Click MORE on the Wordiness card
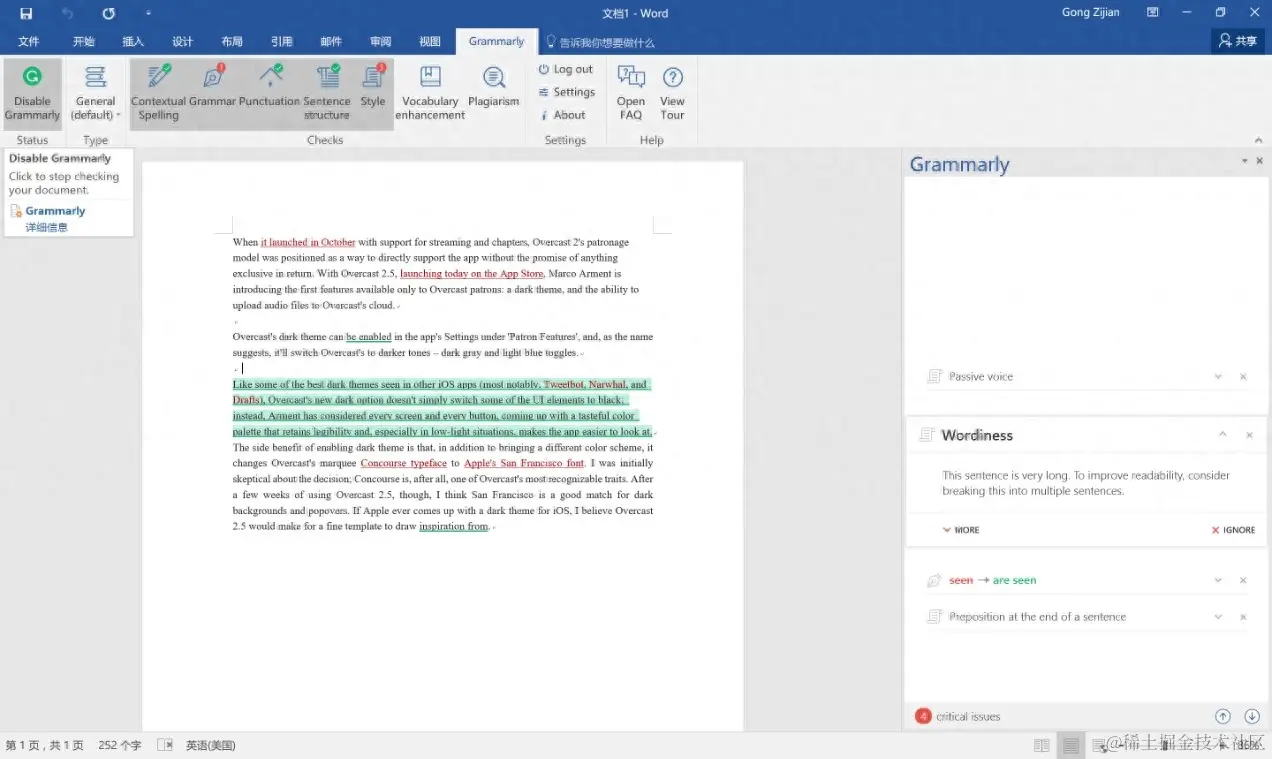Screen dimensions: 1272x759 point(961,530)
